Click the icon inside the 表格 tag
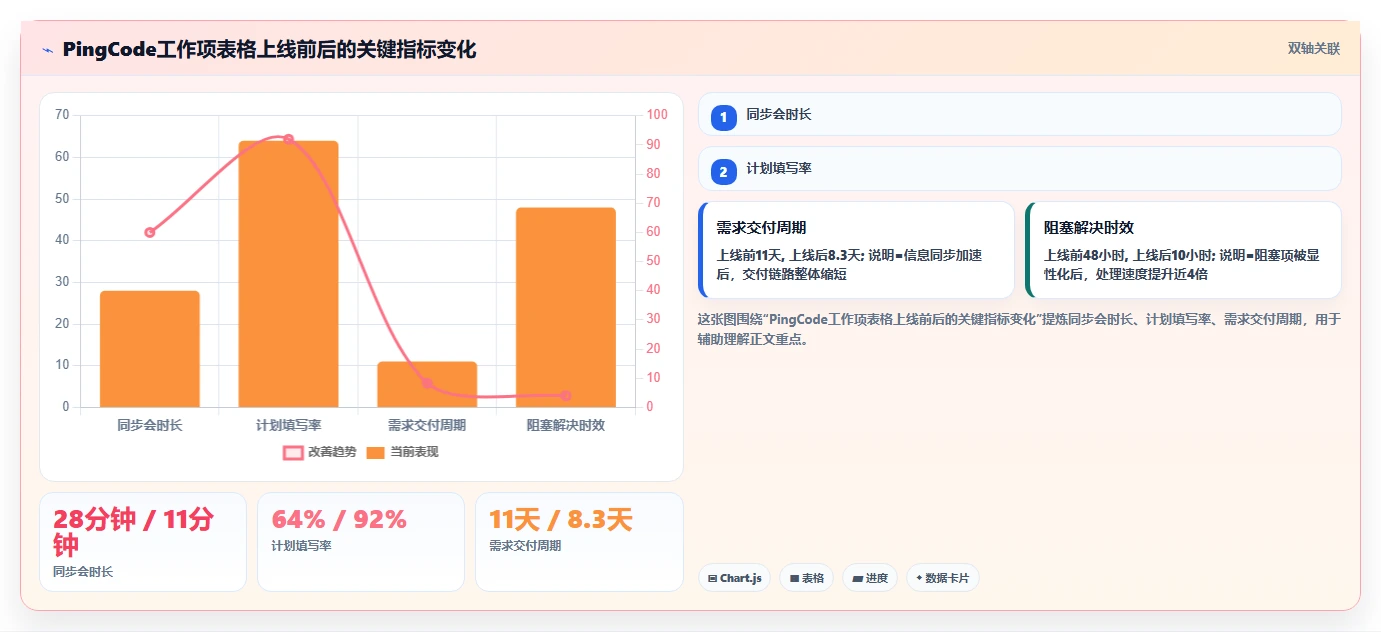 tap(794, 578)
